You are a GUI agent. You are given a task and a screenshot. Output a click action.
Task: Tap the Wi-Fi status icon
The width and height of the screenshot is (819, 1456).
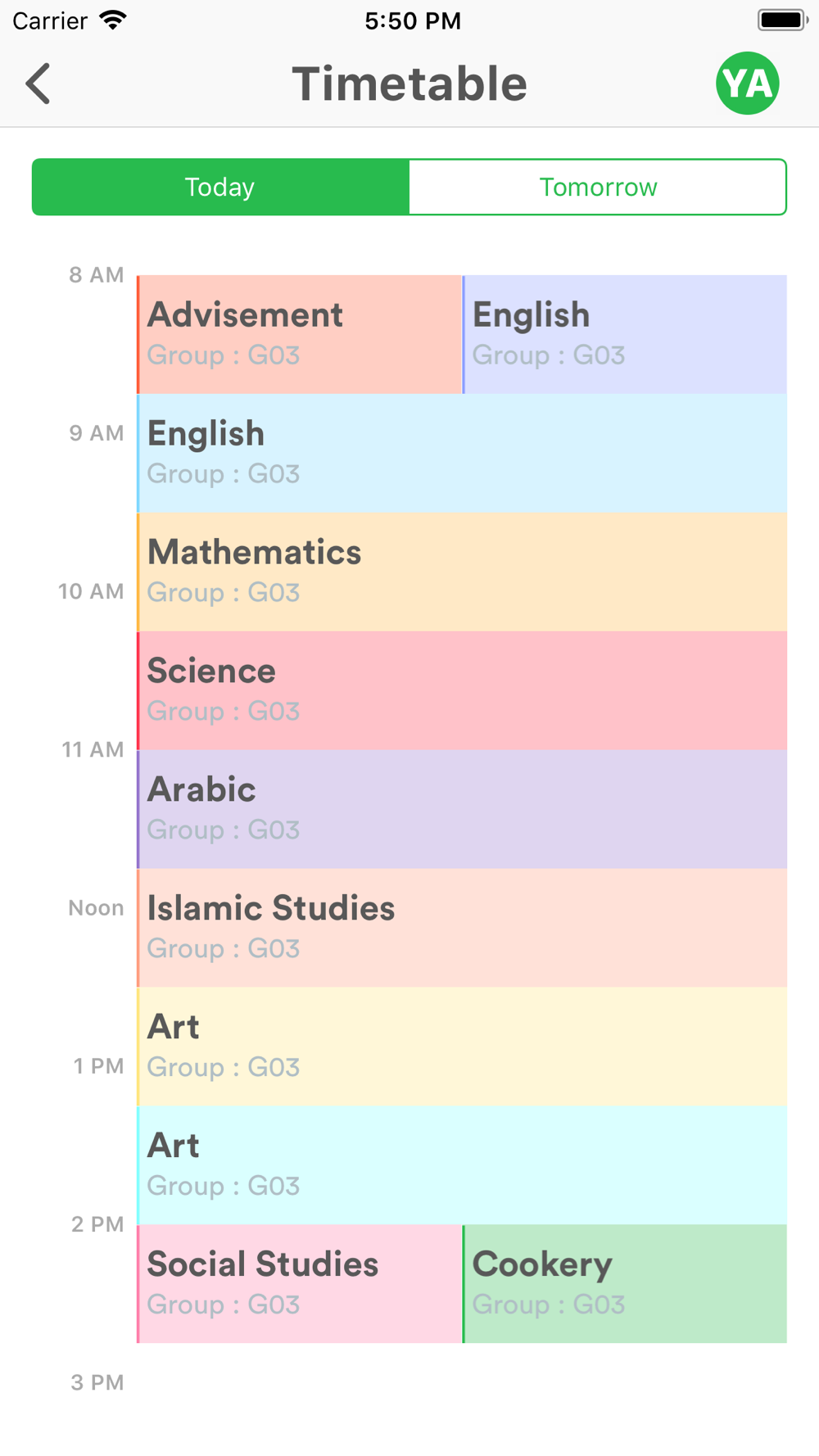(x=113, y=20)
